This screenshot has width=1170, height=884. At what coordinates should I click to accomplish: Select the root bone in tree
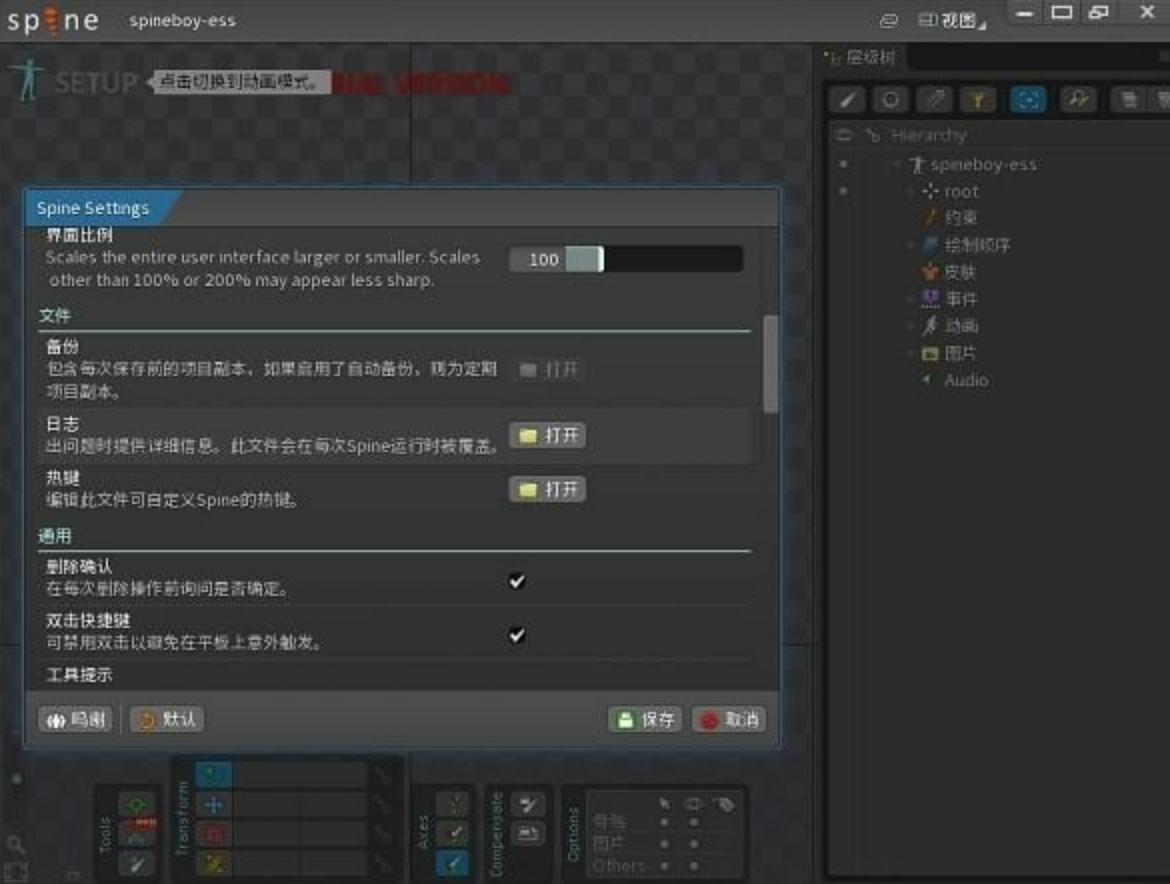(951, 192)
